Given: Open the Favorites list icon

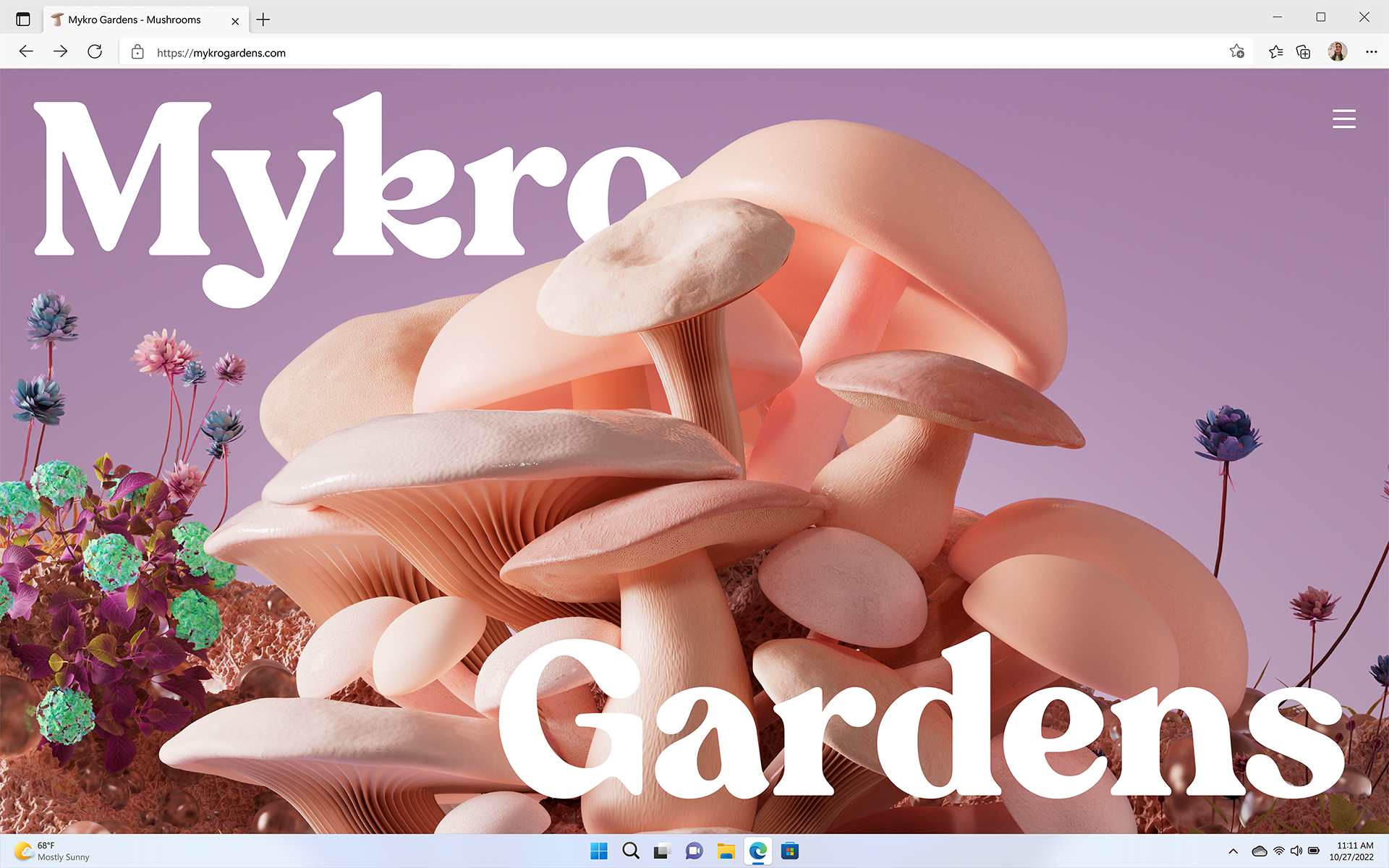Looking at the screenshot, I should [x=1275, y=51].
